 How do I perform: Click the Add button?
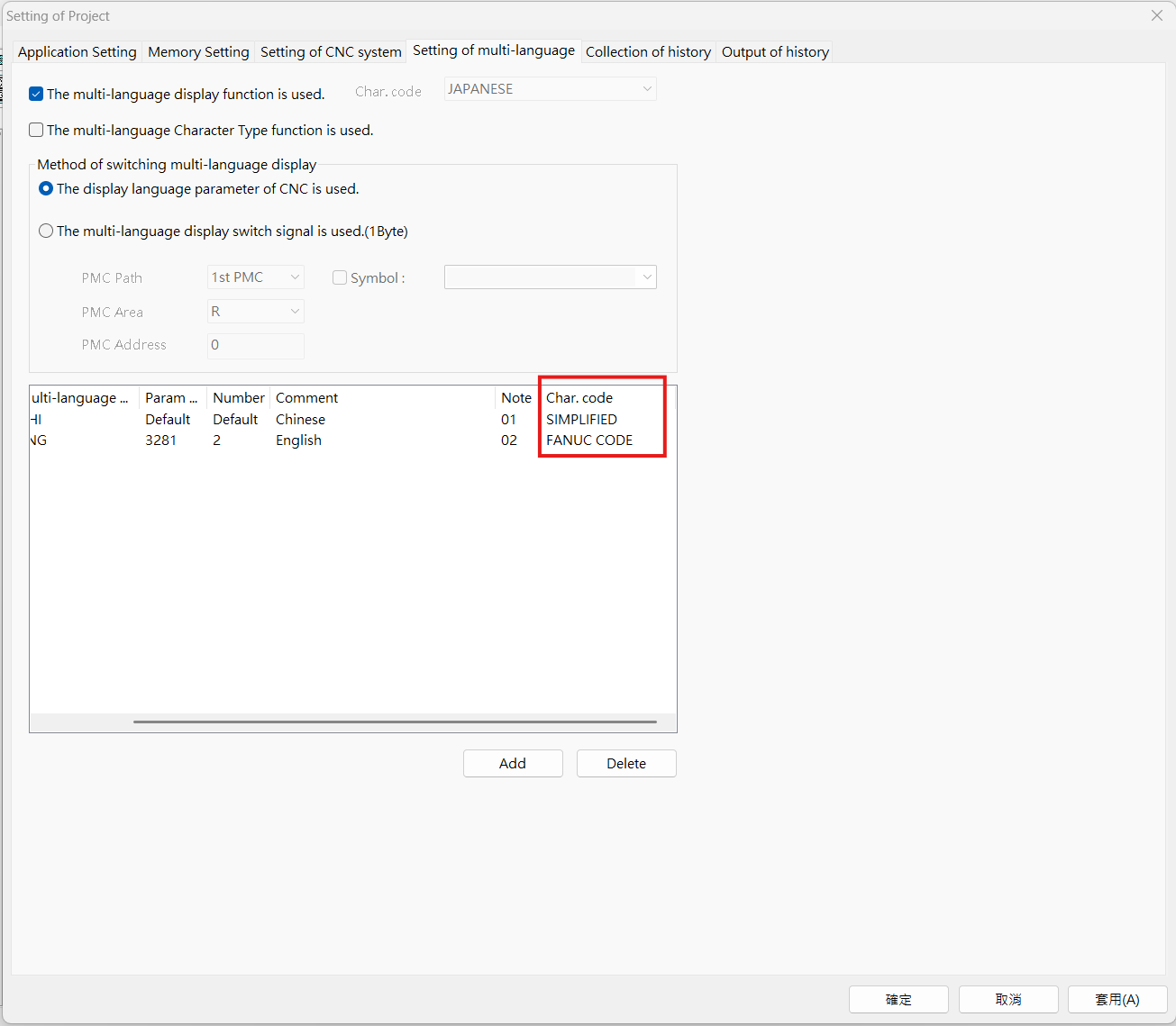tap(513, 763)
